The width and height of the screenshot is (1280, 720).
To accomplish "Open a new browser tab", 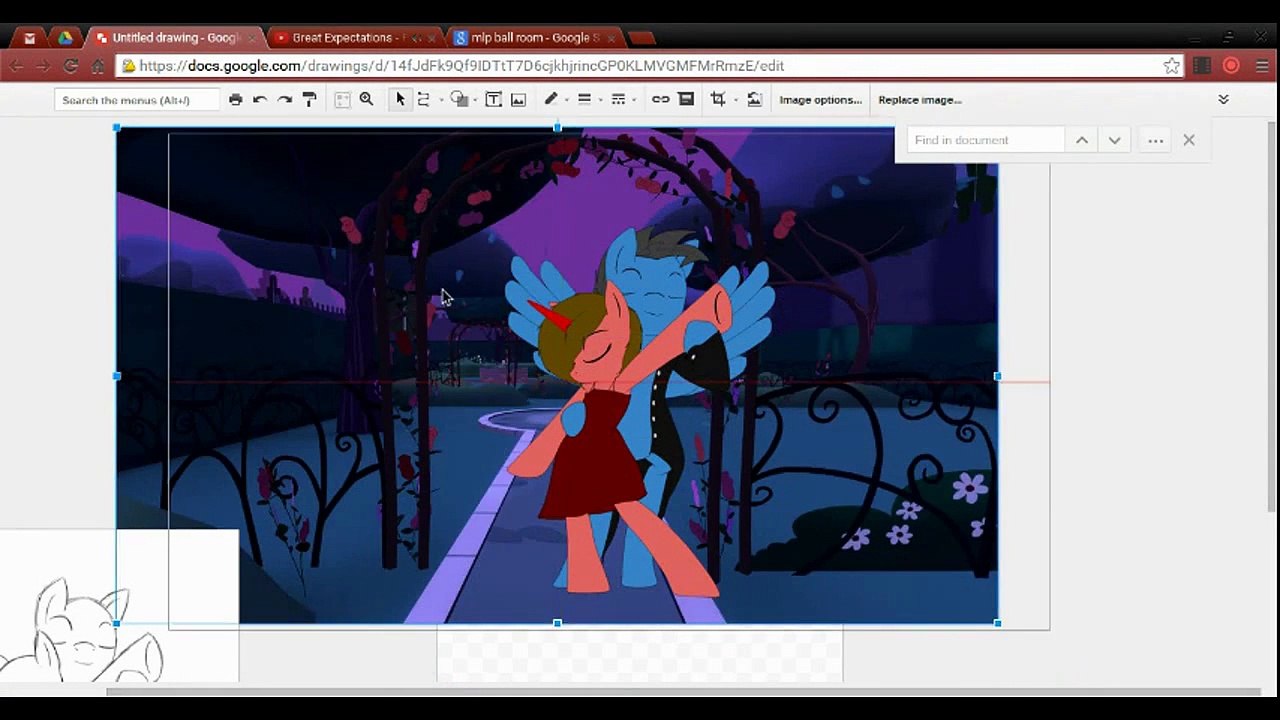I will coord(642,38).
